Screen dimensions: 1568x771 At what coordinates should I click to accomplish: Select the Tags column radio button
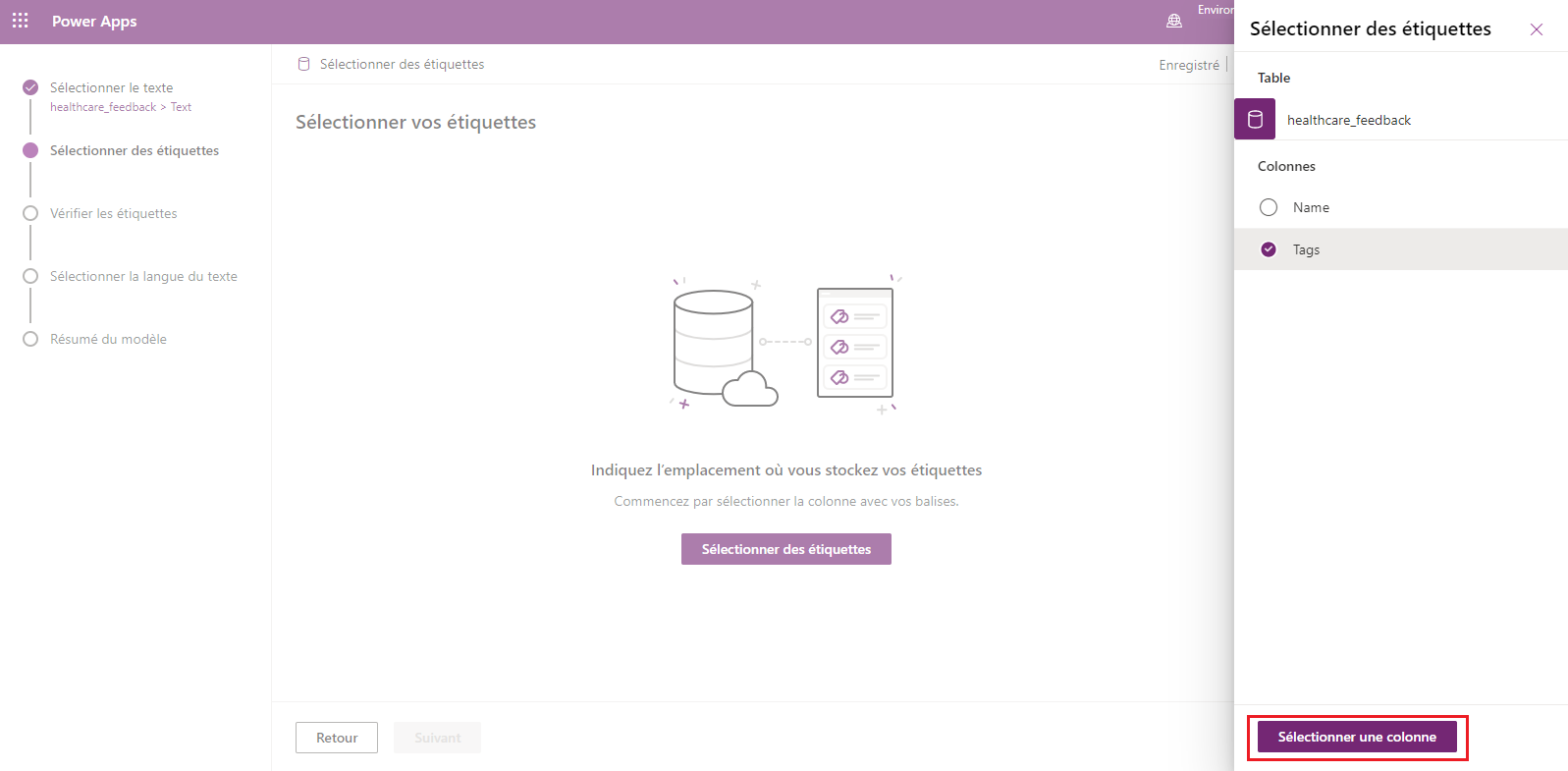(1269, 249)
